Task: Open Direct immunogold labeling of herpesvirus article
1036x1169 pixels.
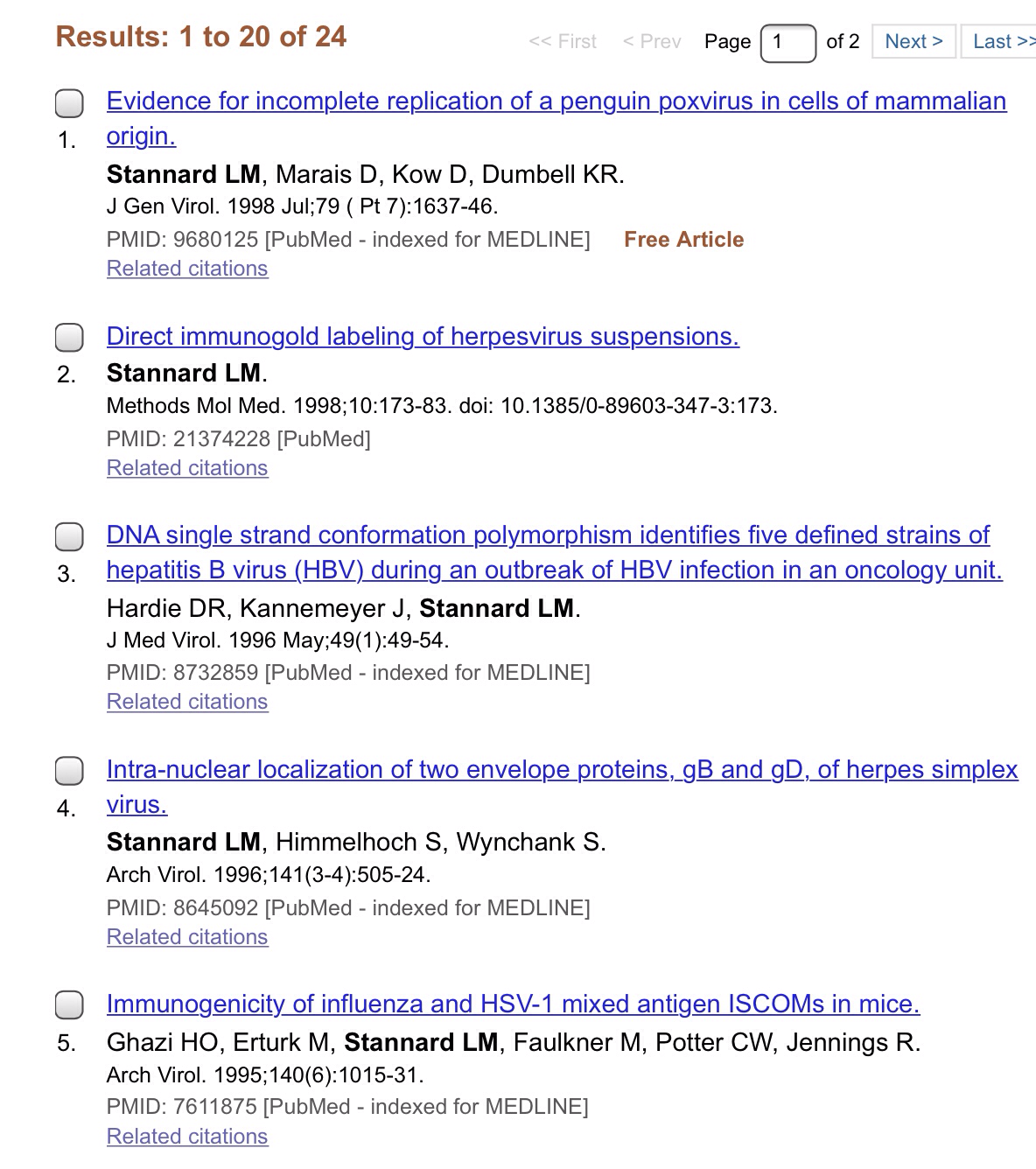Action: pyautogui.click(x=423, y=337)
